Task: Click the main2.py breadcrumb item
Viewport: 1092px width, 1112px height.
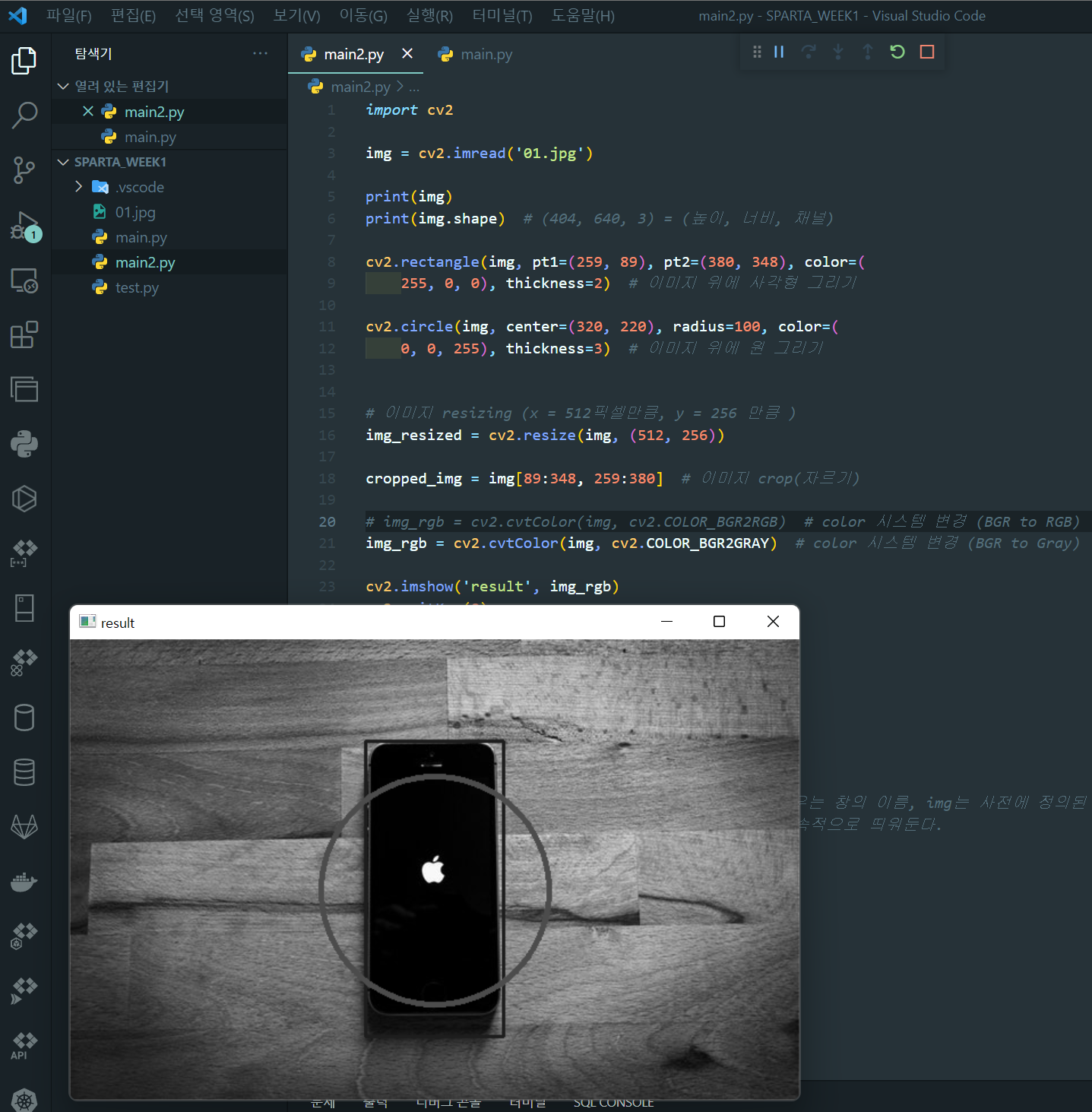Action: 360,87
